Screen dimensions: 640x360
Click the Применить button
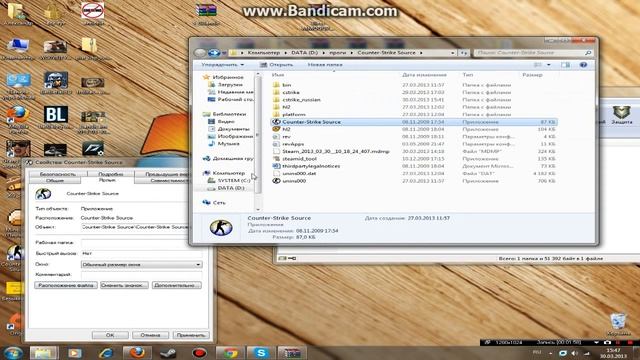coord(190,335)
